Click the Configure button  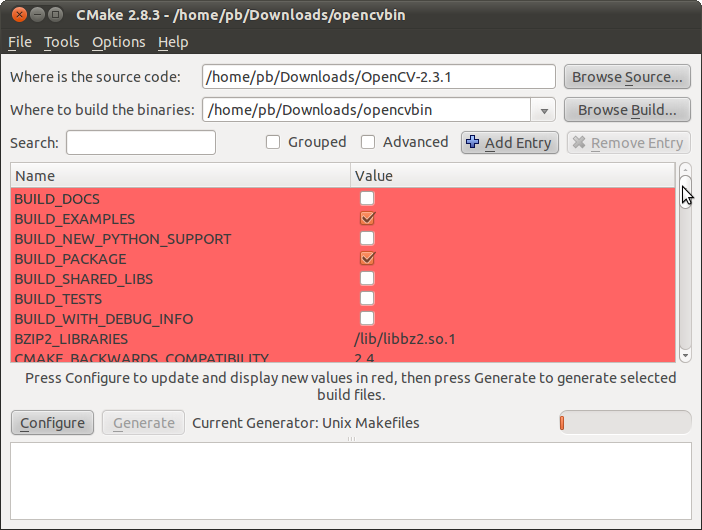click(x=52, y=423)
